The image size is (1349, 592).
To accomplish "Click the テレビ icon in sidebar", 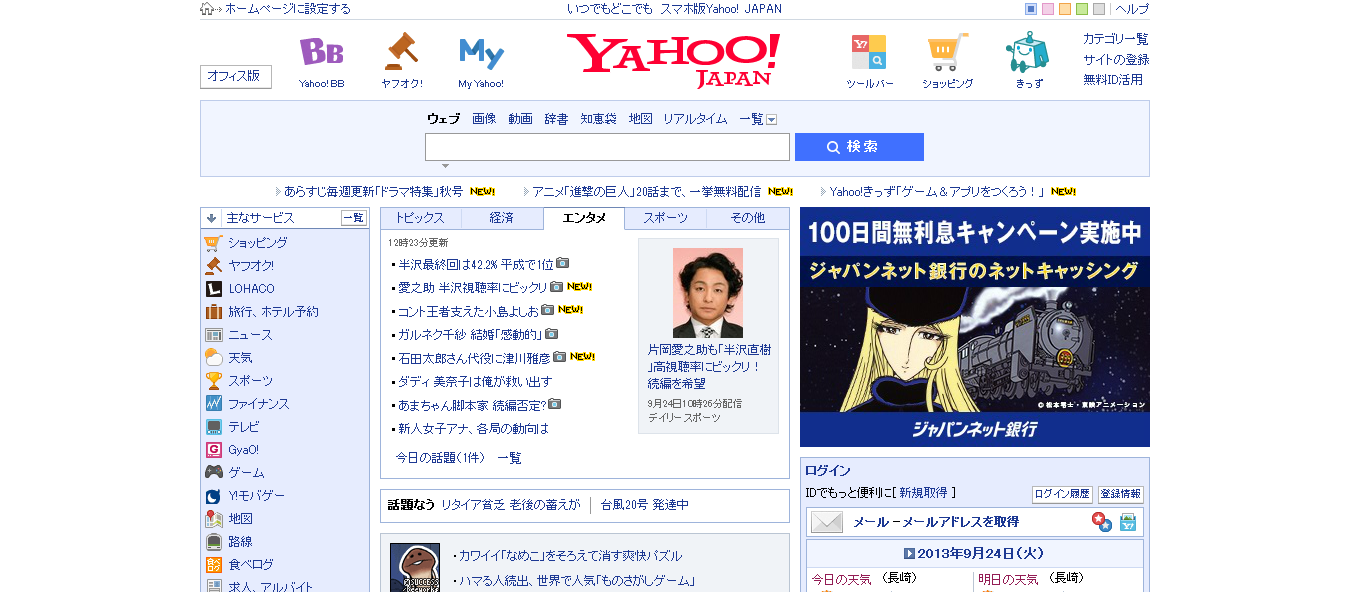I will click(213, 427).
